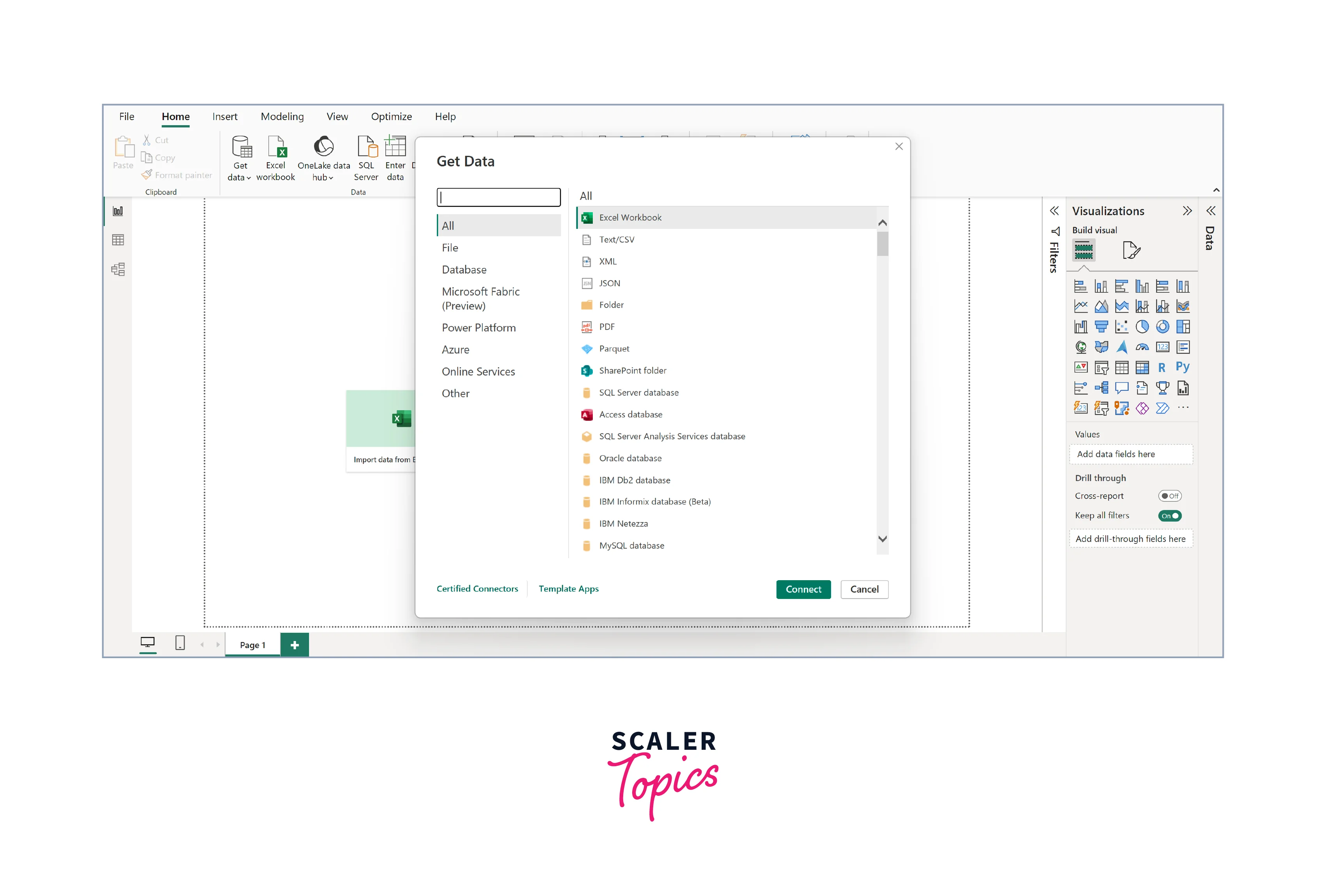The image size is (1326, 896).
Task: Select the R script visual icon
Action: [x=1162, y=368]
